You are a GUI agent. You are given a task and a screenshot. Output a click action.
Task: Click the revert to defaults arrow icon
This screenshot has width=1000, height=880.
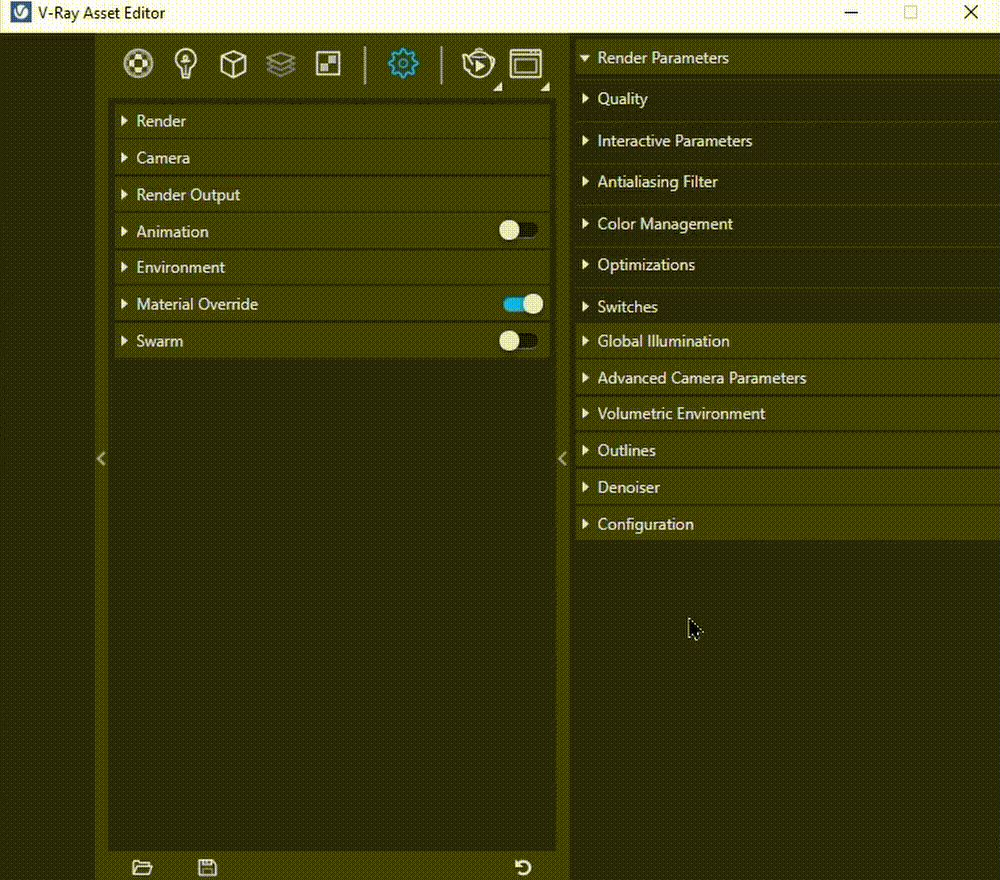point(523,867)
